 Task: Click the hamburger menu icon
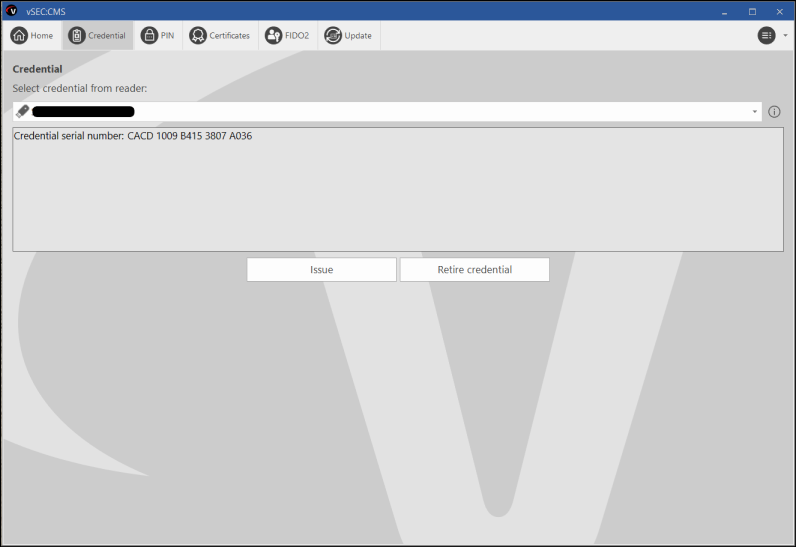click(767, 36)
